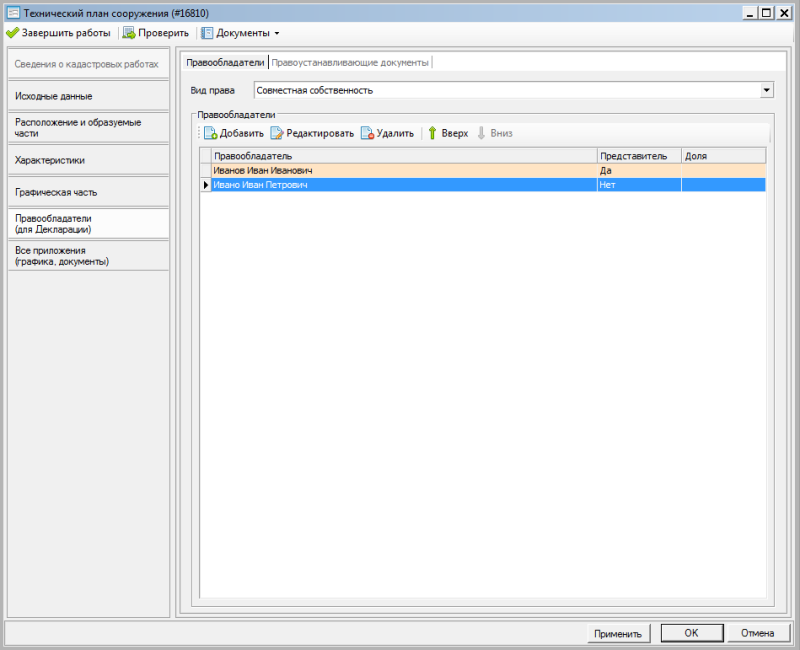The width and height of the screenshot is (800, 650).
Task: Click the Вниз down arrow icon
Action: tap(481, 133)
